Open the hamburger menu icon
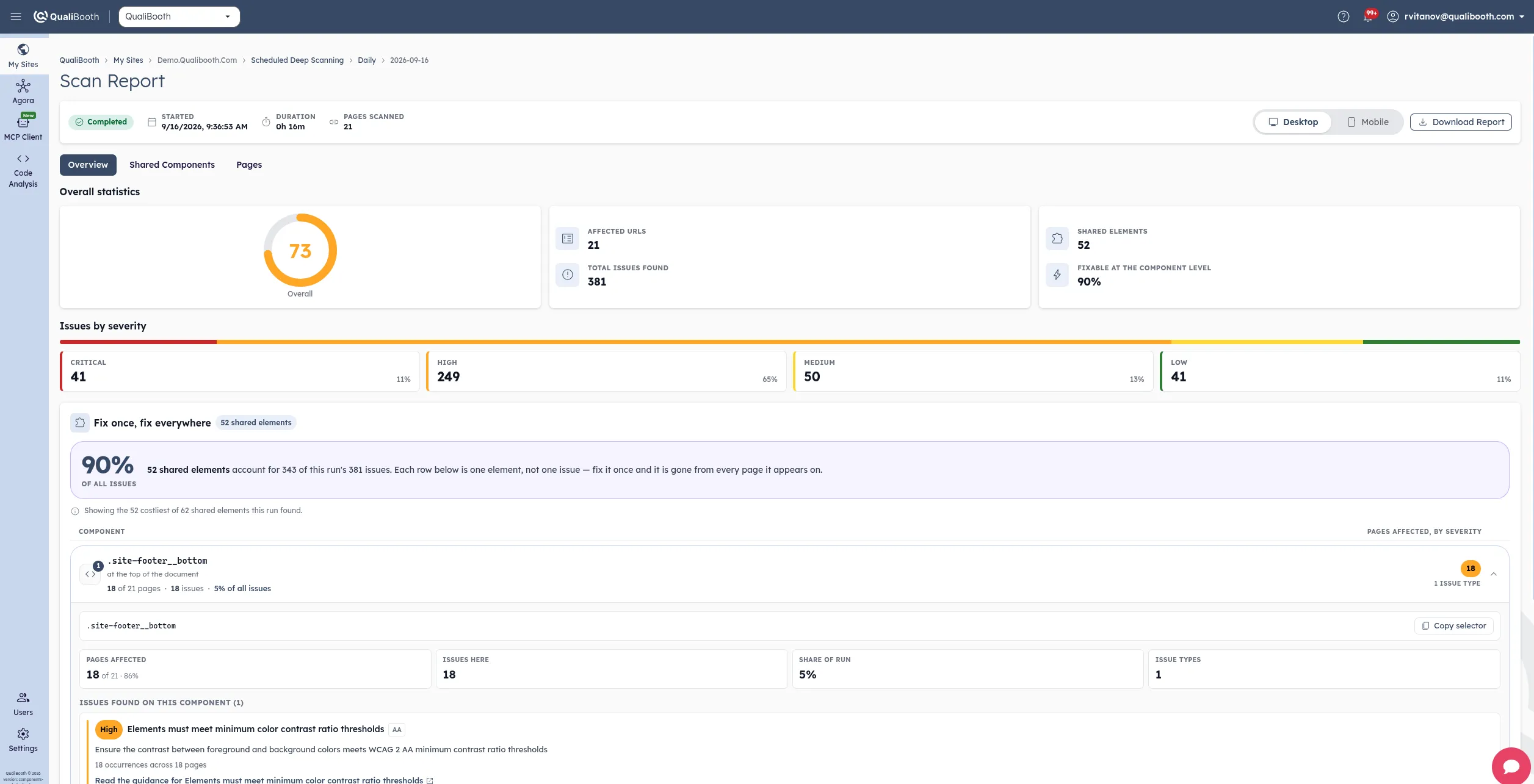This screenshot has width=1534, height=784. (x=16, y=16)
